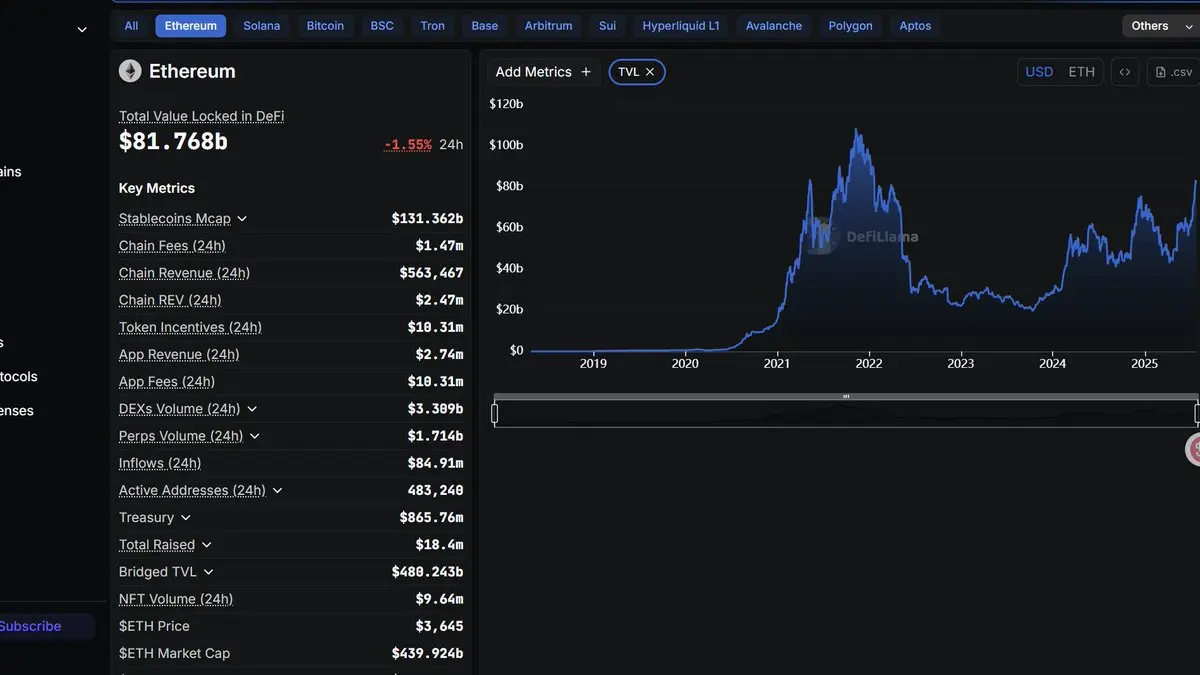Click the $439.924b market cap value
The height and width of the screenshot is (675, 1200).
pos(427,653)
